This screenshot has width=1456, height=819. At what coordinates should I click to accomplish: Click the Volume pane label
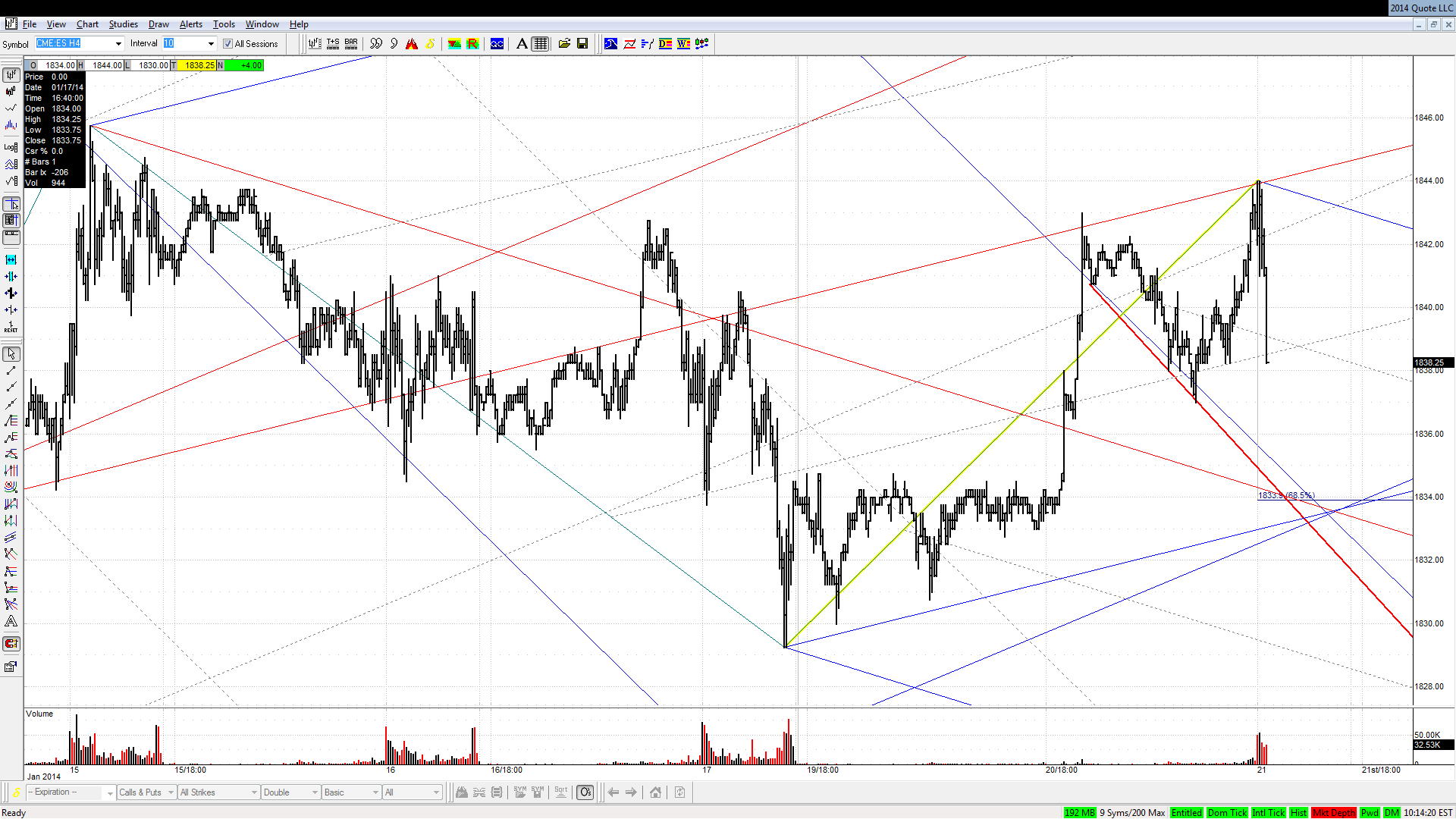(39, 714)
